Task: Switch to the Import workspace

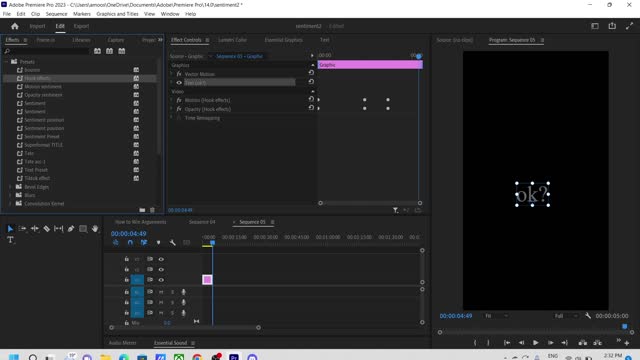Action: point(37,26)
